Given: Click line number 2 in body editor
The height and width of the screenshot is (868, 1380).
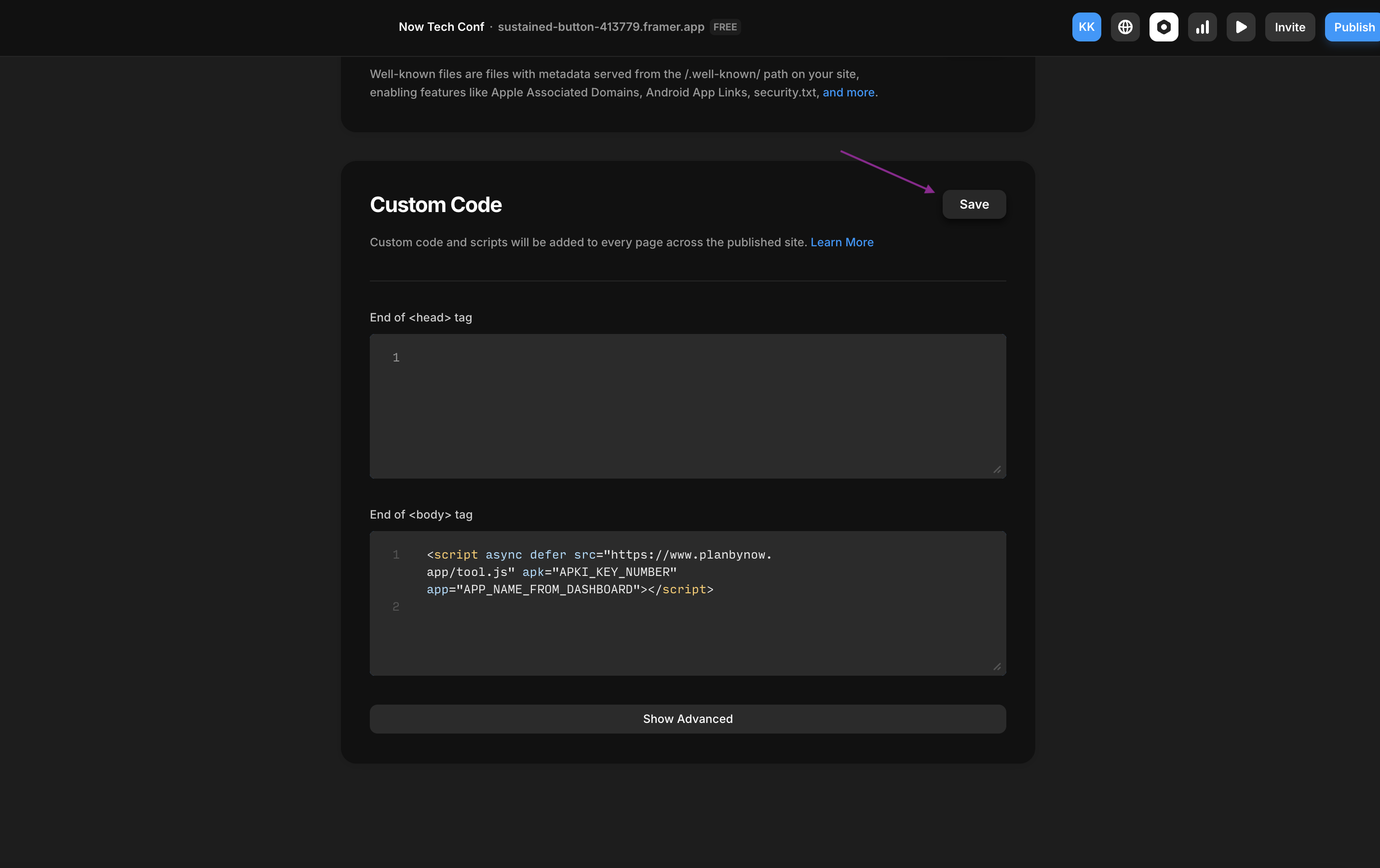Looking at the screenshot, I should 395,606.
